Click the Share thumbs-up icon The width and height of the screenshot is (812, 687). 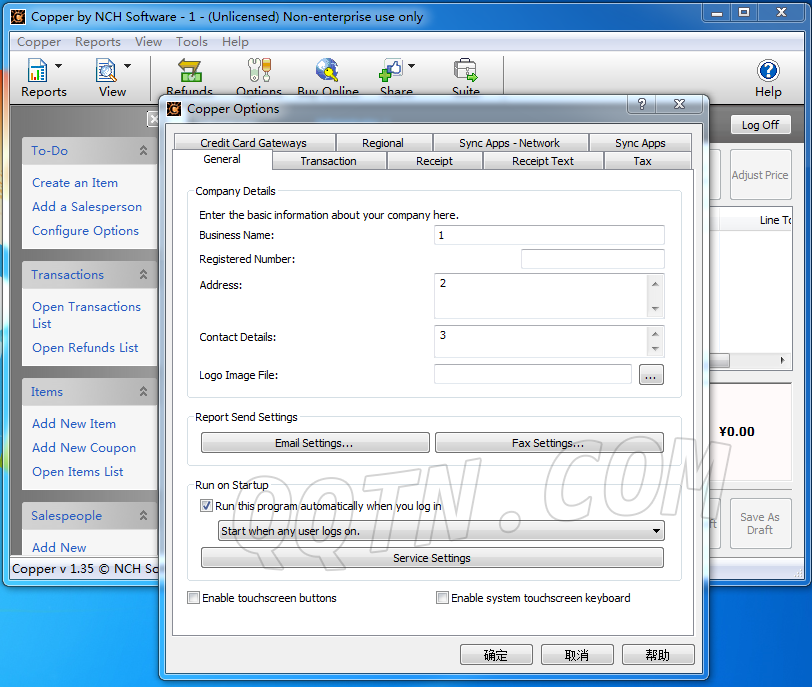click(x=391, y=71)
